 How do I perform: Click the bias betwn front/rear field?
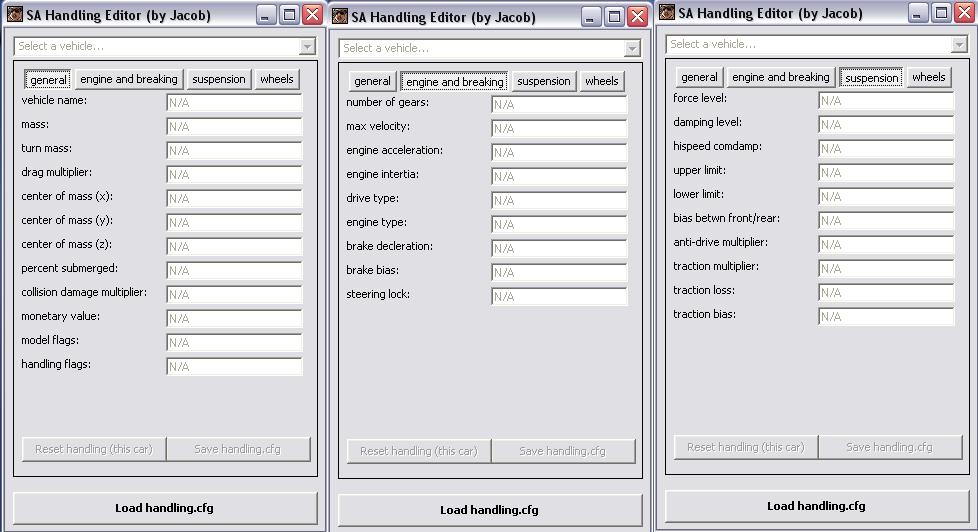click(886, 221)
